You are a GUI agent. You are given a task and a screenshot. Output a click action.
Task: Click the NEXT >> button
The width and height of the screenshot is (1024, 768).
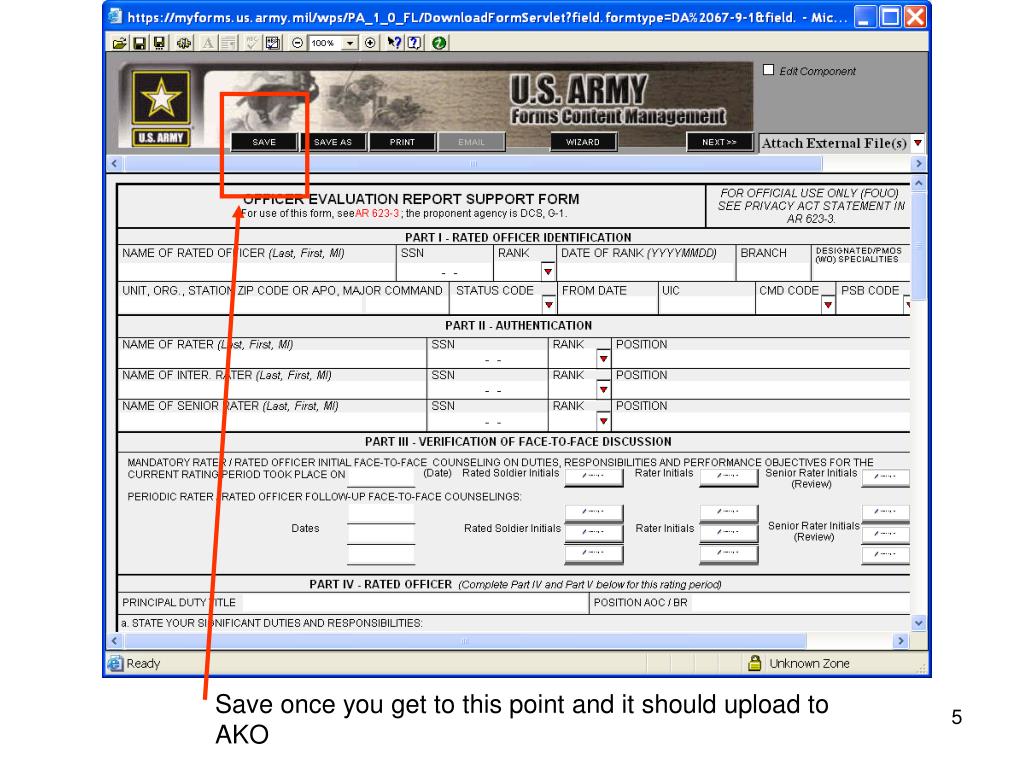pos(719,142)
